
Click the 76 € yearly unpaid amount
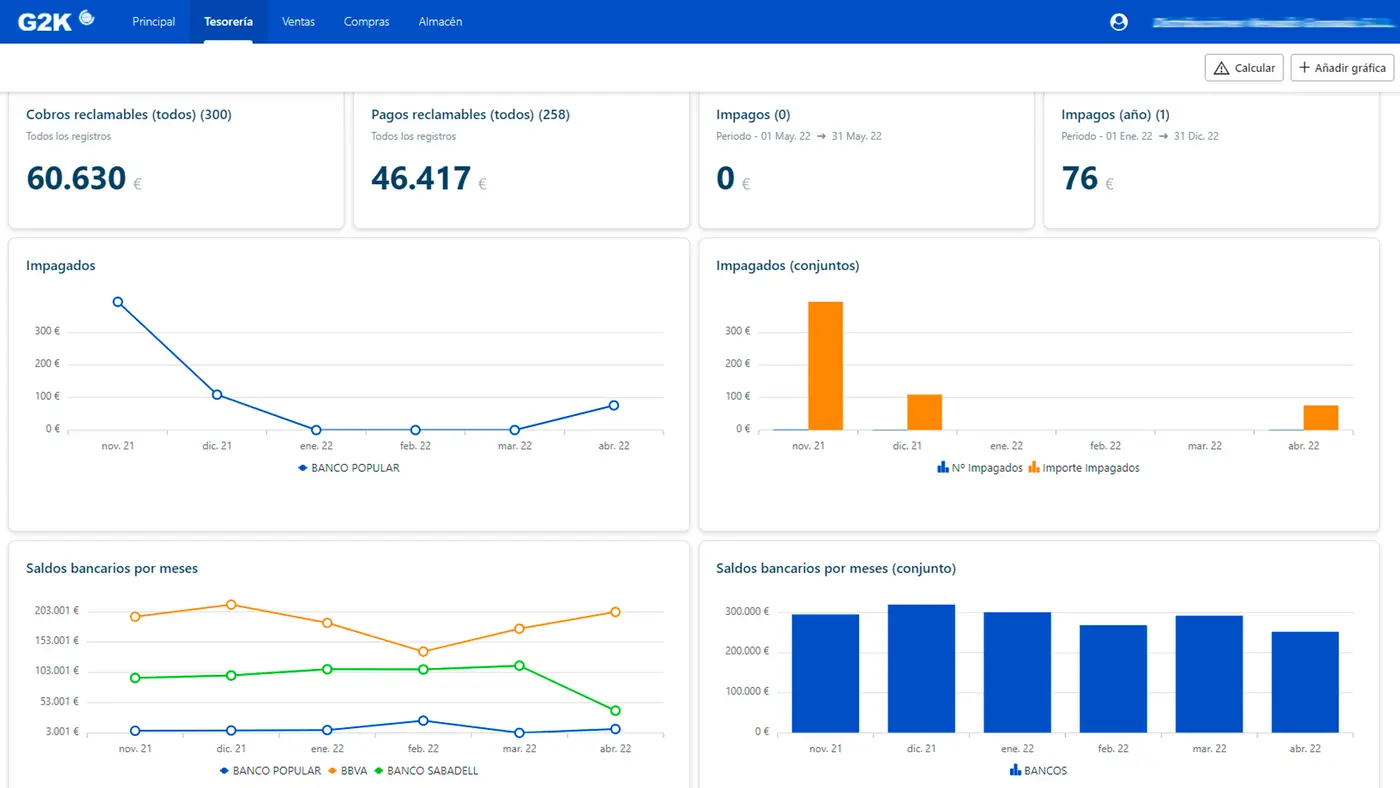pos(1087,179)
